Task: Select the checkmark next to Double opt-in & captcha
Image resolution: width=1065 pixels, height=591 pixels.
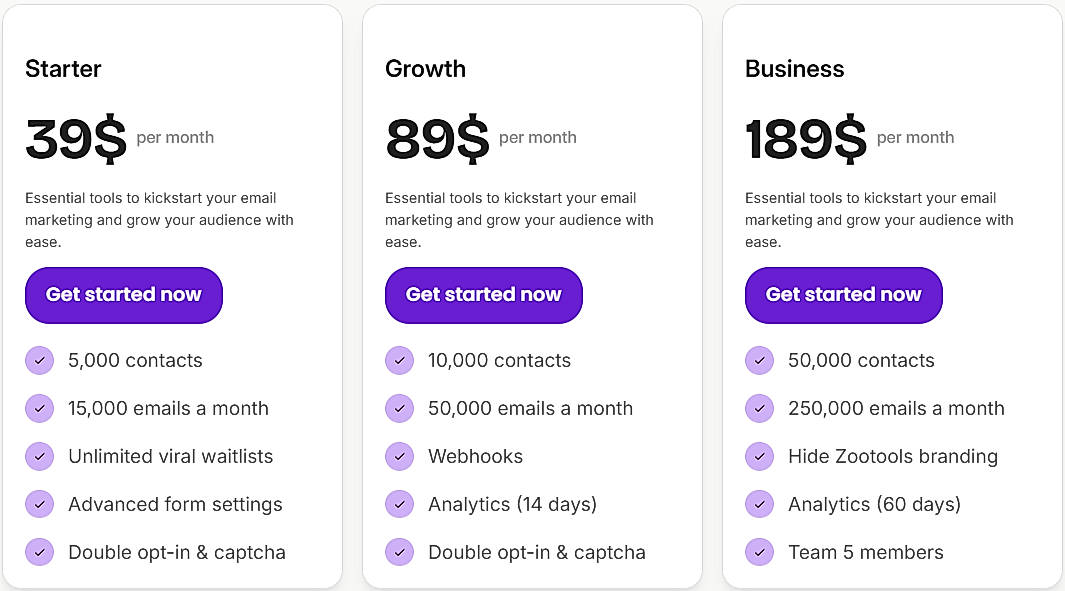Action: tap(40, 552)
